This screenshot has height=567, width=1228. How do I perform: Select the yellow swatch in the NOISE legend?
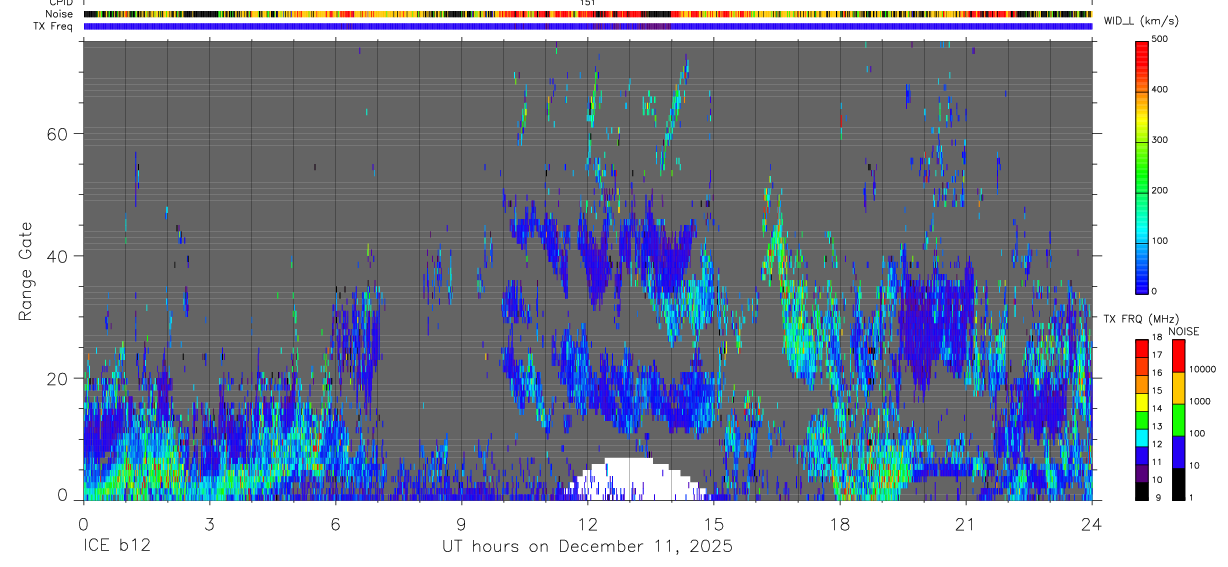tap(1178, 387)
